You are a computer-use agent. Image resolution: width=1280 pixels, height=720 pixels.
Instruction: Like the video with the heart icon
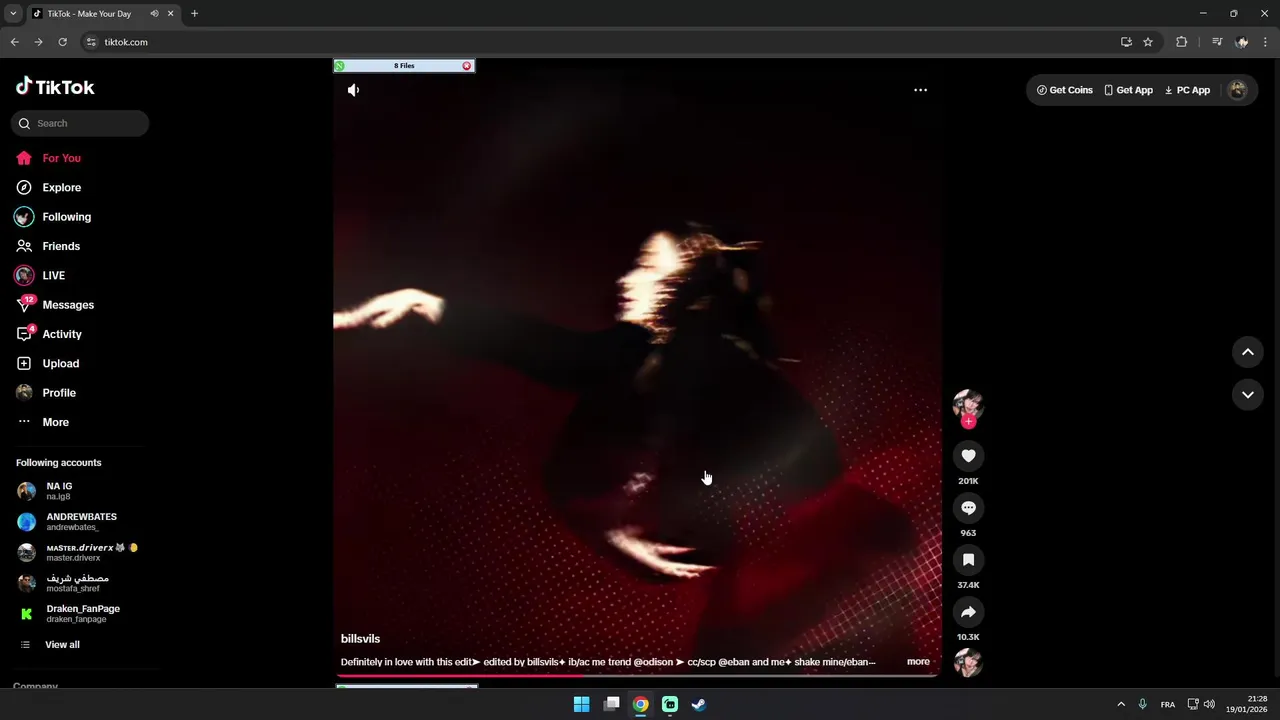click(968, 456)
